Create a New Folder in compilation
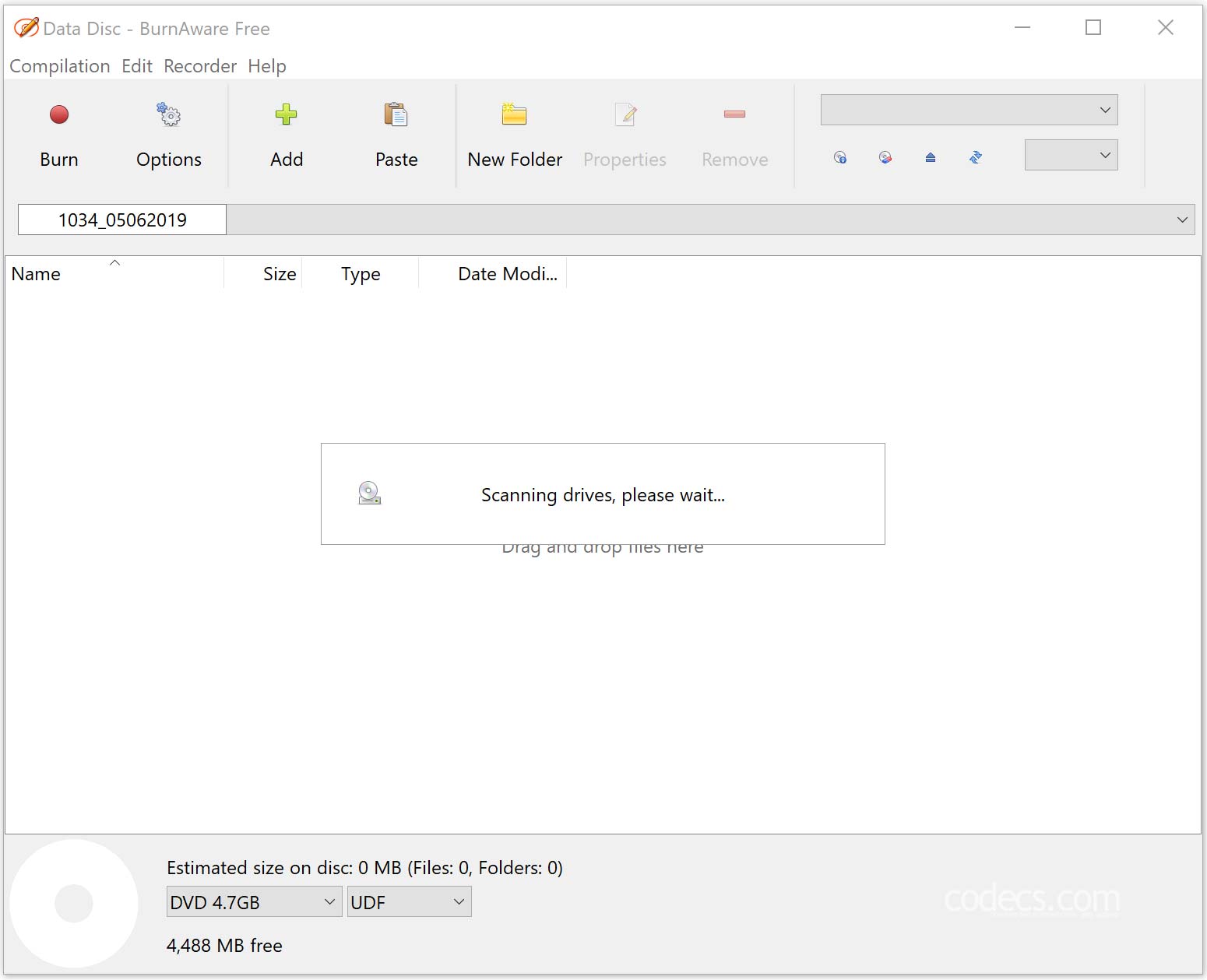This screenshot has width=1207, height=980. pos(515,136)
